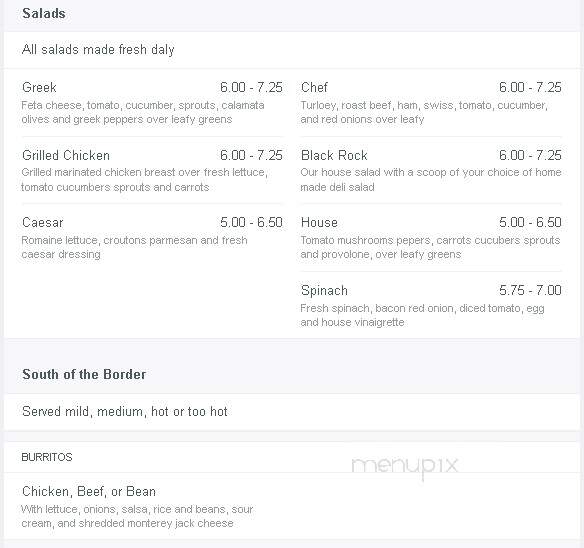Select the Black Rock salad title
This screenshot has width=584, height=548.
point(334,155)
